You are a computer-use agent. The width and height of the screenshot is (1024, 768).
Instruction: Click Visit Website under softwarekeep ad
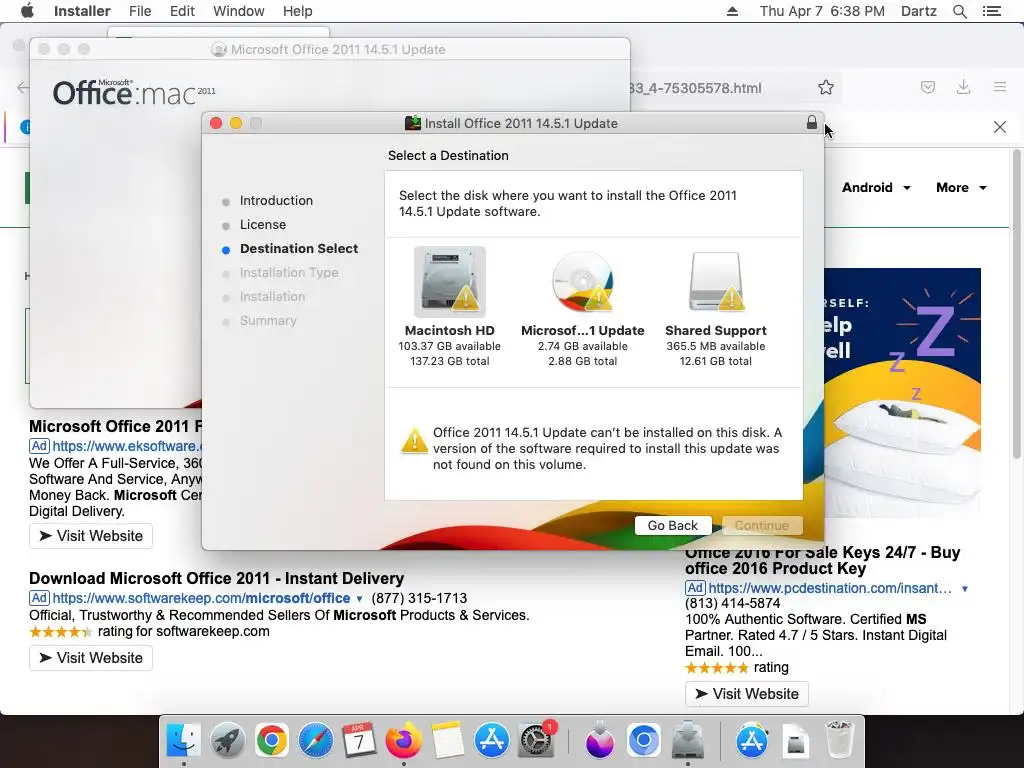[91, 658]
